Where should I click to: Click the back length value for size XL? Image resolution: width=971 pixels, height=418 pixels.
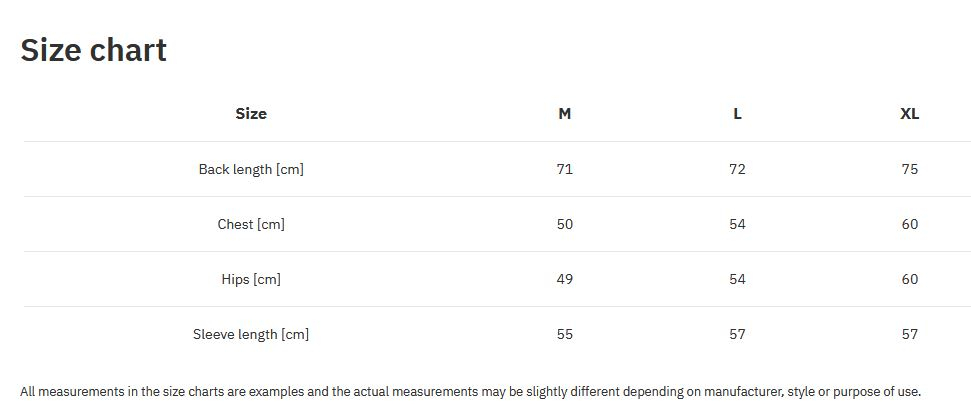(909, 169)
